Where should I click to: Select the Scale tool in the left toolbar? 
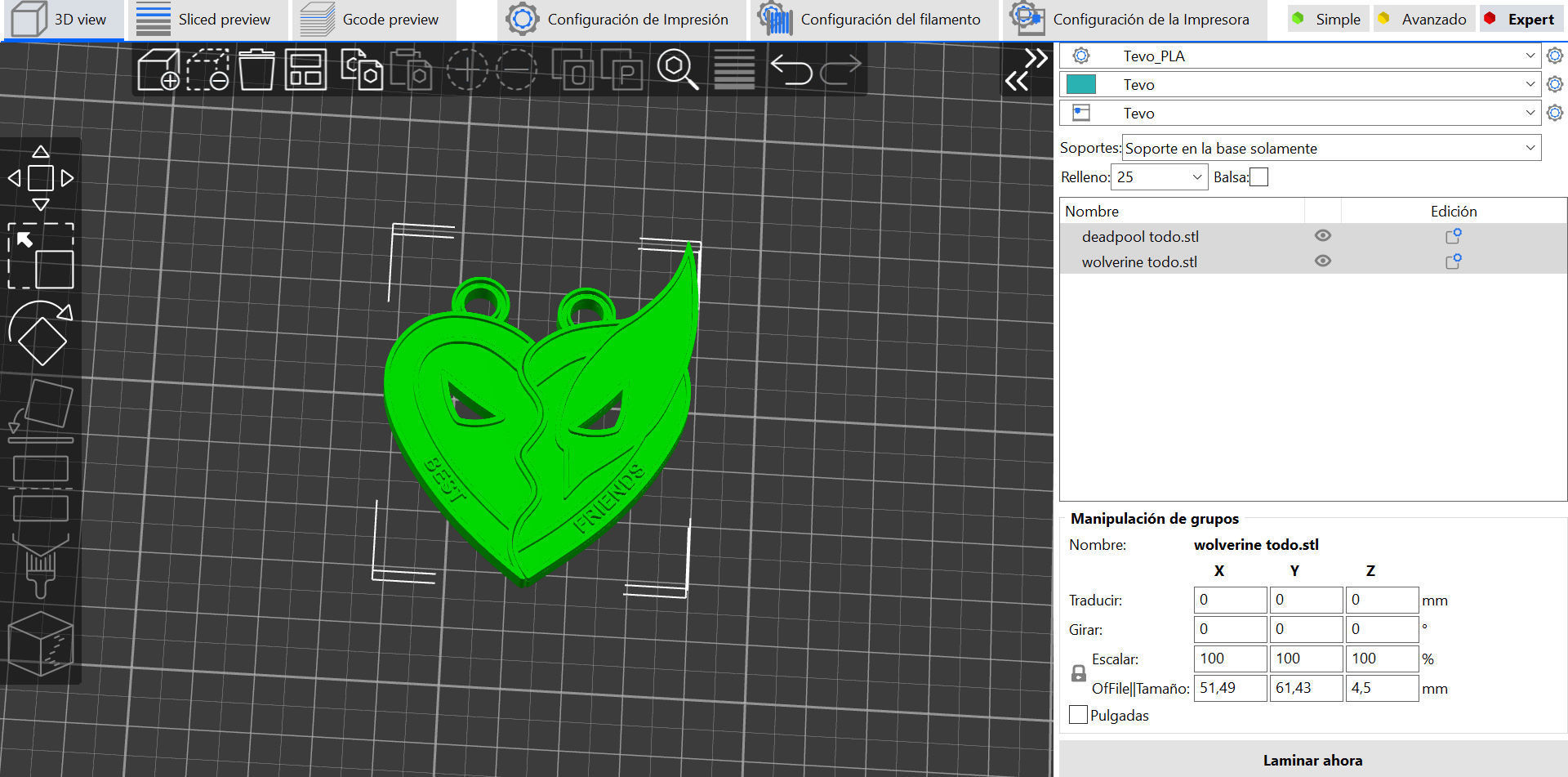coord(41,256)
